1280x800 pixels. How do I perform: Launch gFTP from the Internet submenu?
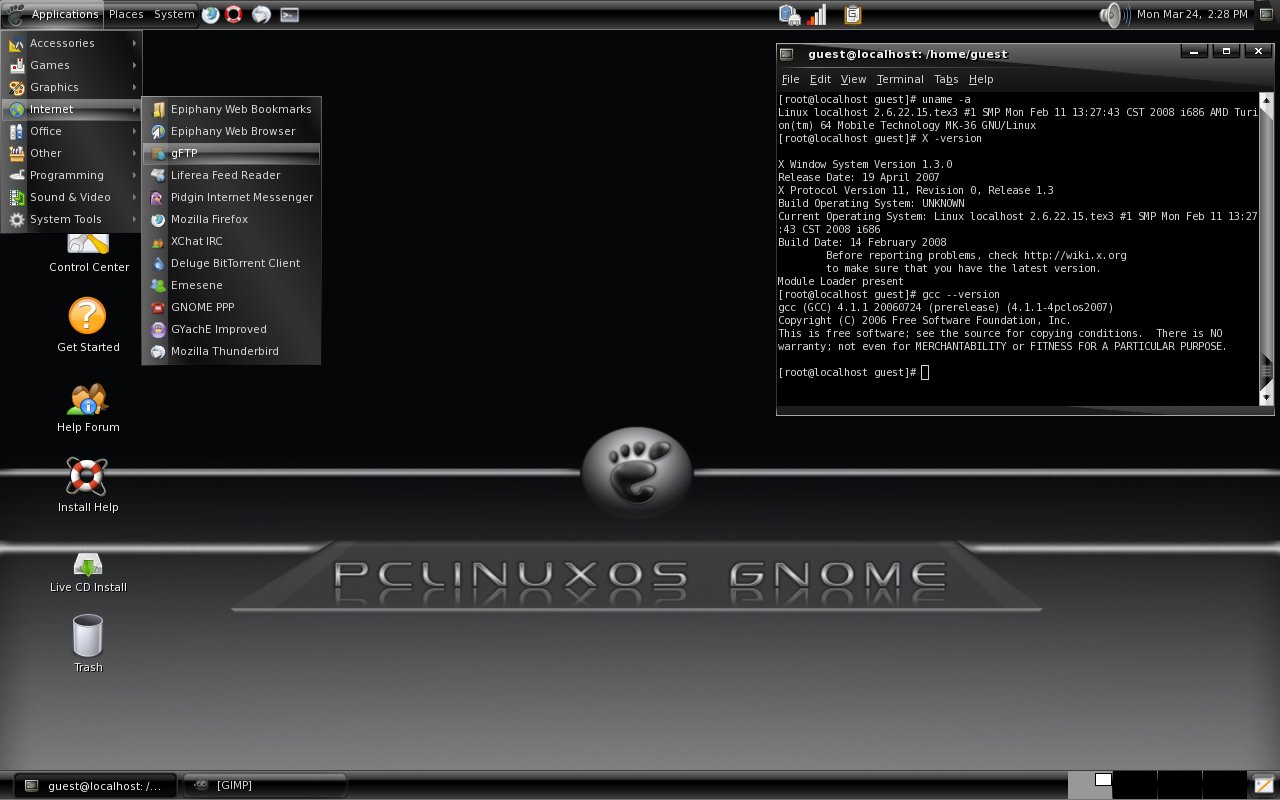[231, 153]
